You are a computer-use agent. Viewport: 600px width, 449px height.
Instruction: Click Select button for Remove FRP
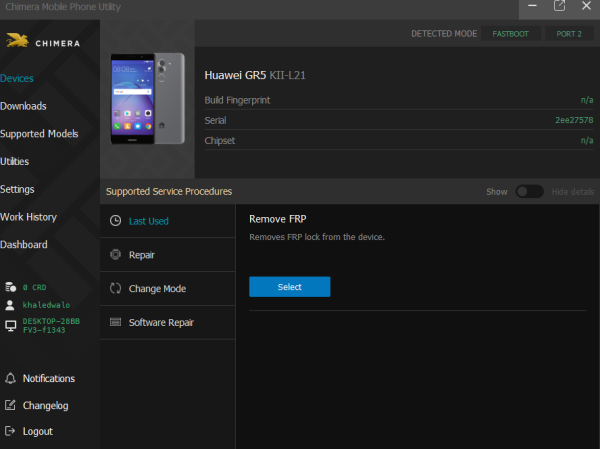(x=290, y=287)
